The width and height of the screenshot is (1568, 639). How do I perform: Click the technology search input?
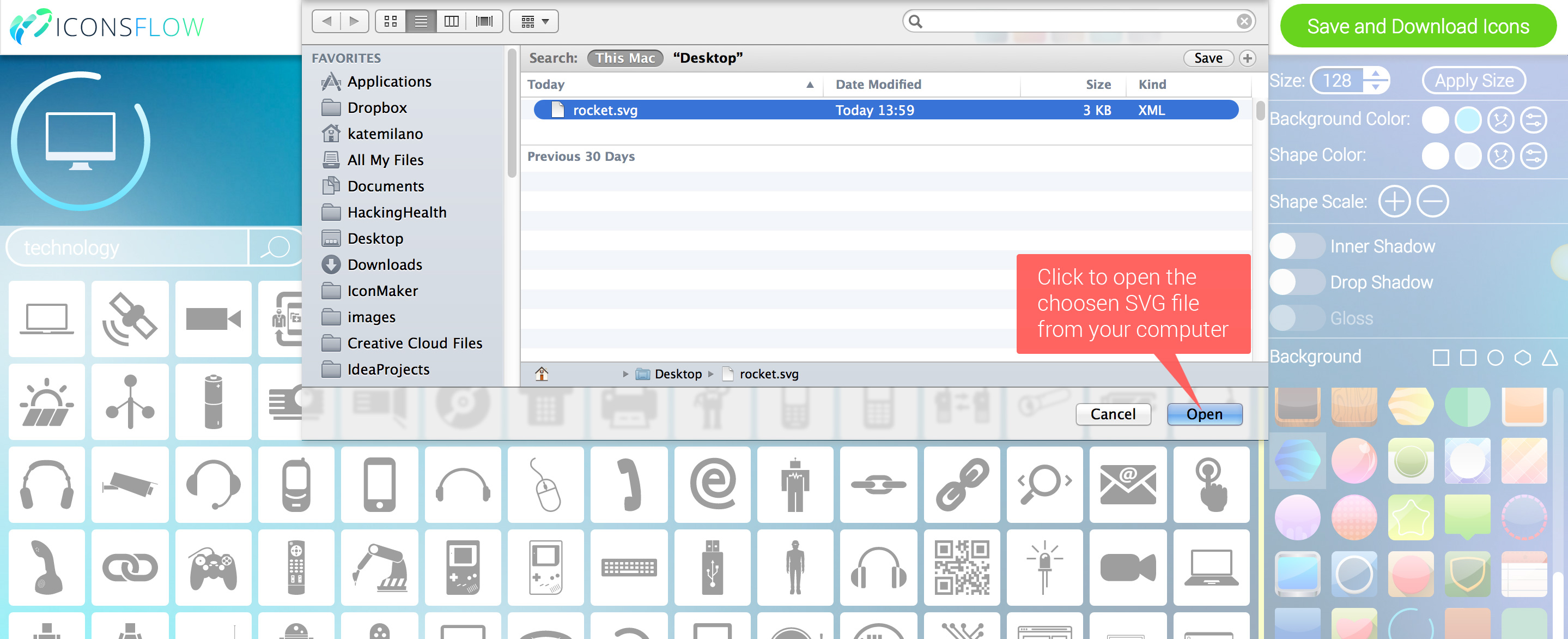(x=128, y=248)
